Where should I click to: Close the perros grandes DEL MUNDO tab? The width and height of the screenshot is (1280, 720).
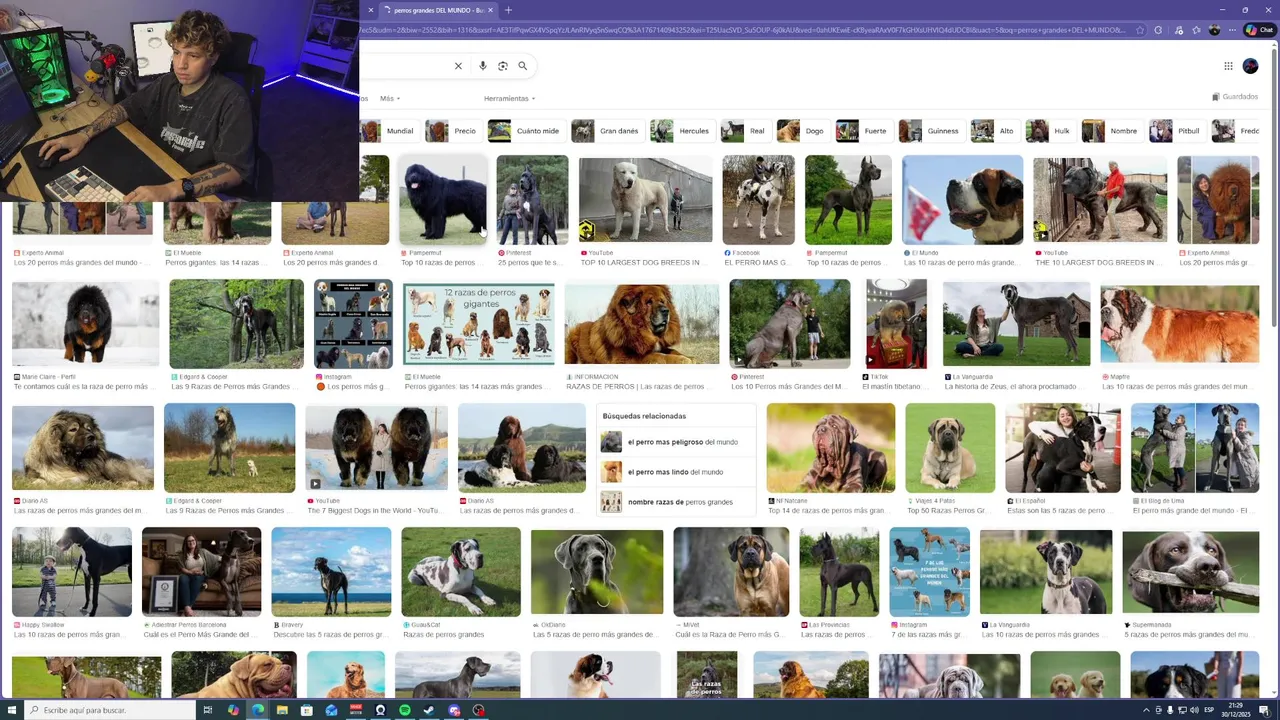point(490,10)
